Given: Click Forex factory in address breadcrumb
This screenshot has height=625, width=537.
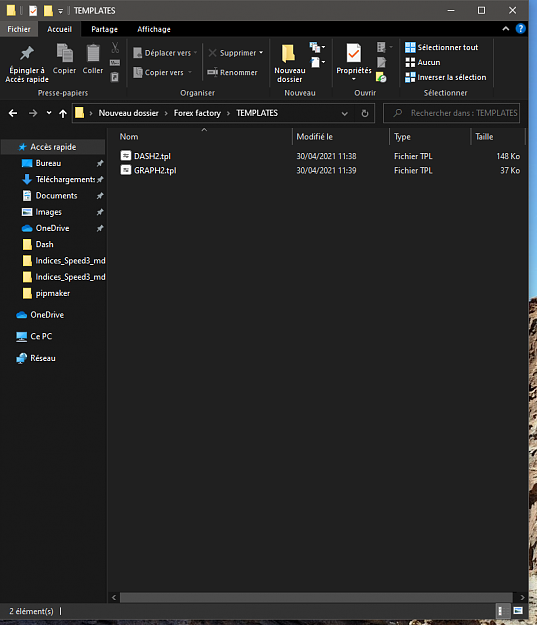Looking at the screenshot, I should point(197,113).
